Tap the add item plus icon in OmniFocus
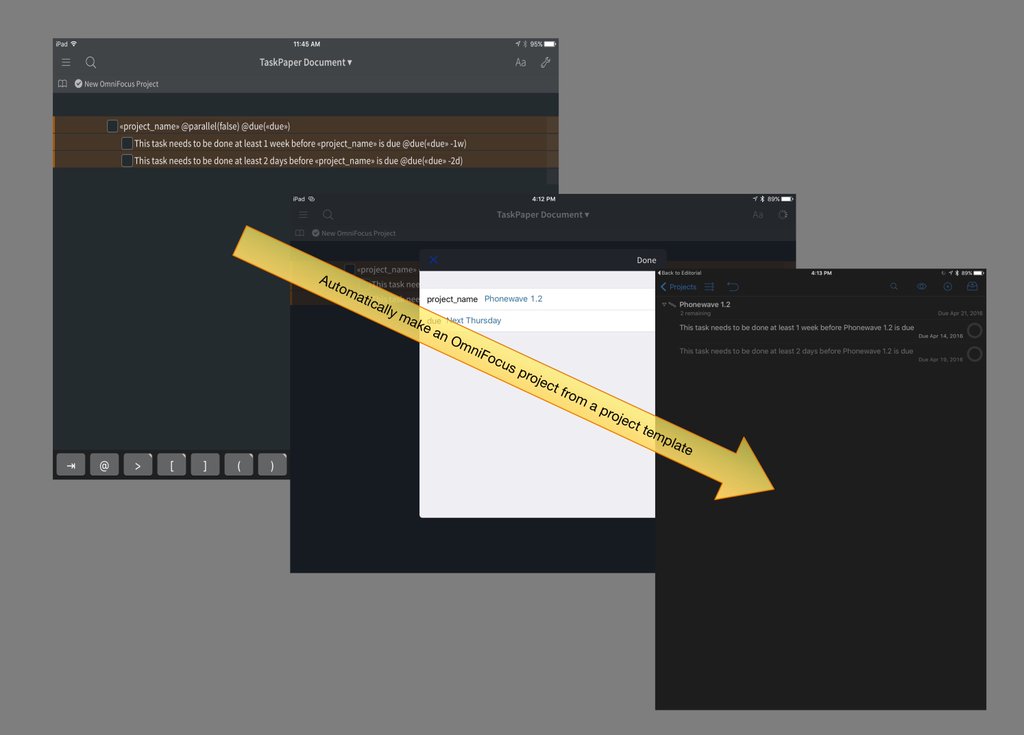This screenshot has width=1024, height=735. click(948, 286)
